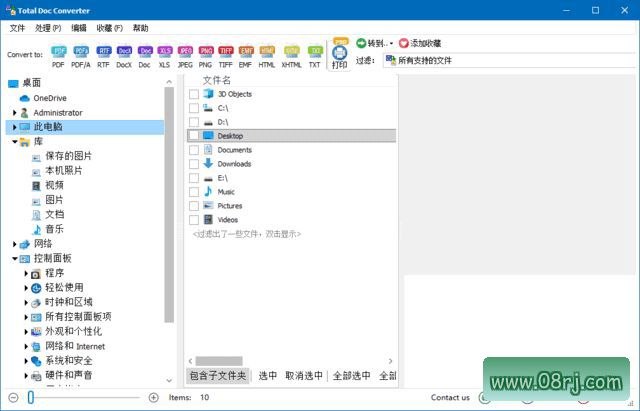Collapse the 控制面板 node
This screenshot has height=411, width=640.
15,258
